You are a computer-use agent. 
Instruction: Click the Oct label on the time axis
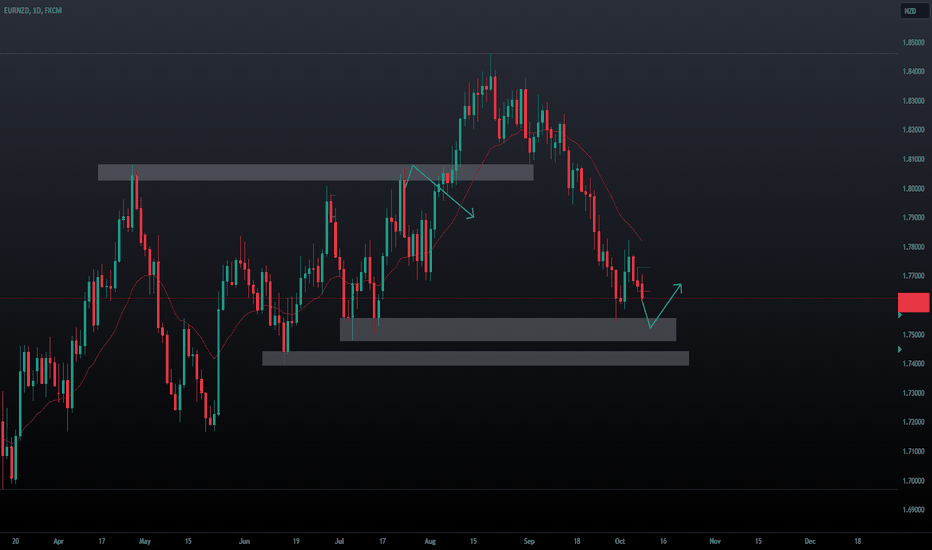click(620, 542)
